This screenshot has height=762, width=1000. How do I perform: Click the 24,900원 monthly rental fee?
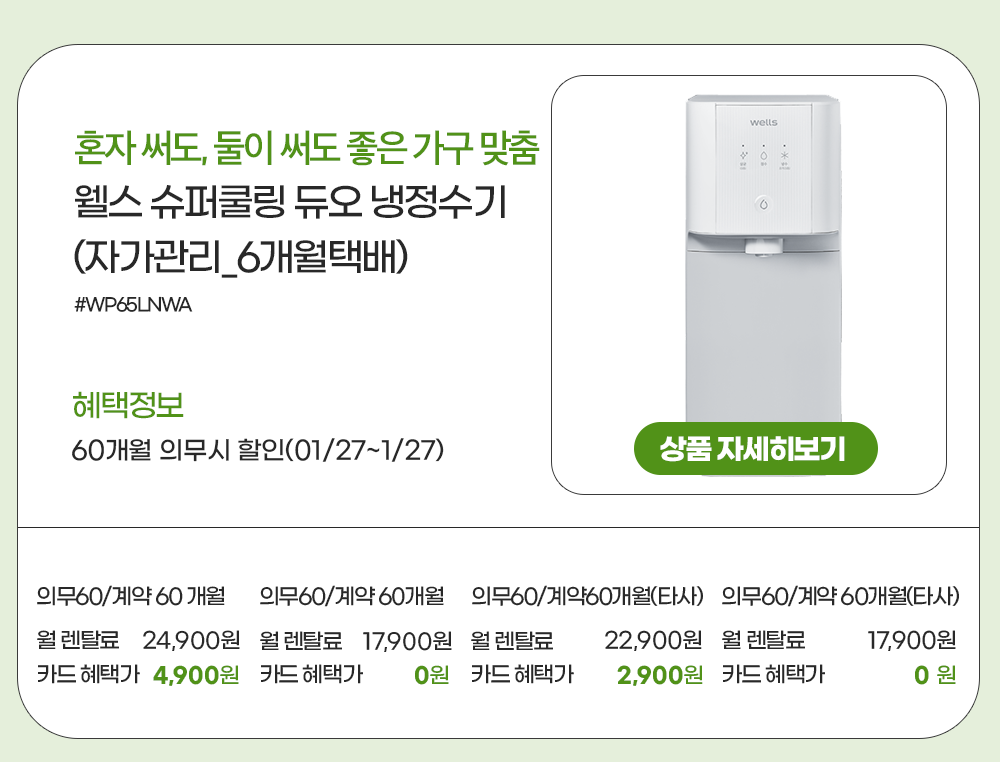pyautogui.click(x=192, y=639)
